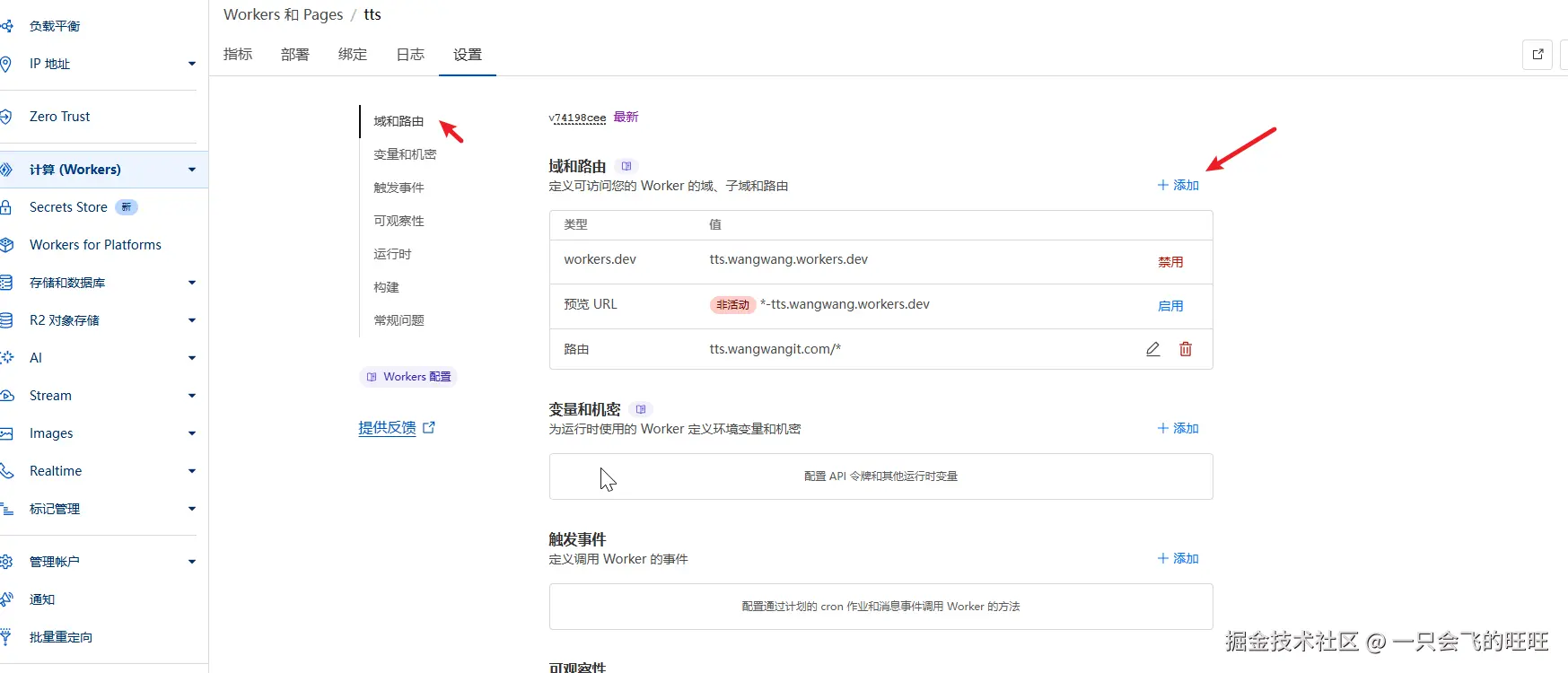Select 变量和机密 in settings side menu
Image resolution: width=1568 pixels, height=673 pixels.
point(405,154)
